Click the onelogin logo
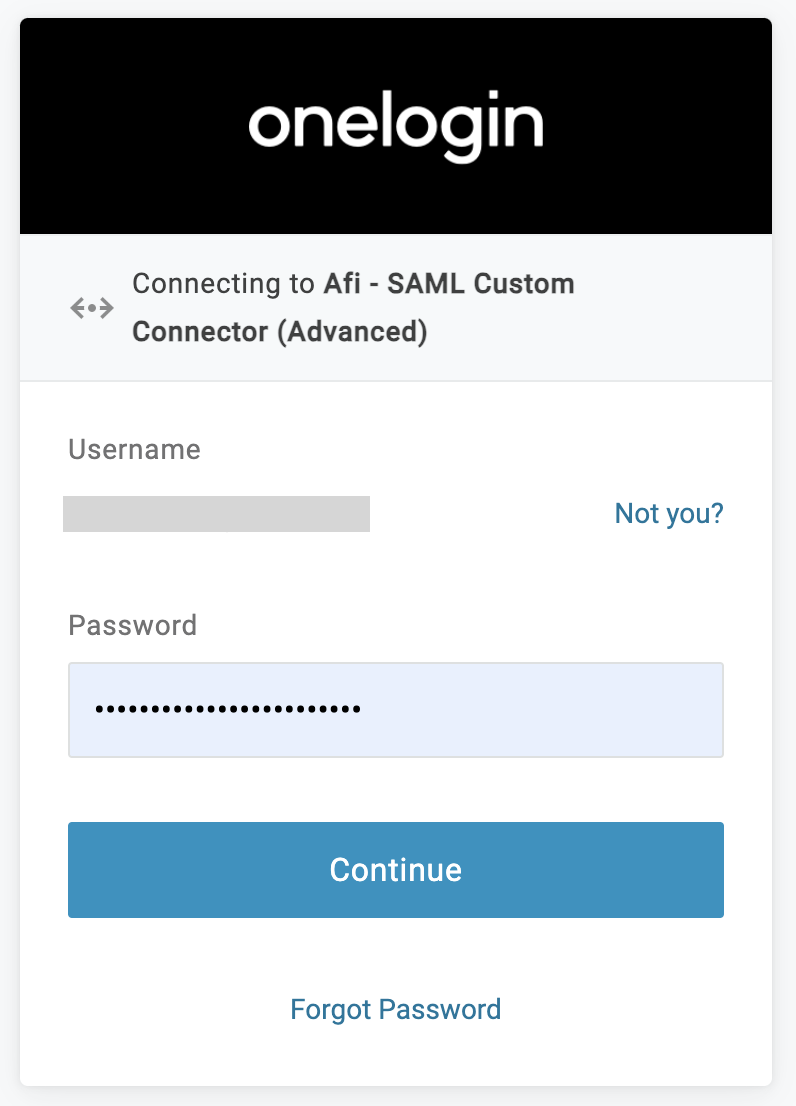Screen dimensions: 796x1106 coord(395,126)
